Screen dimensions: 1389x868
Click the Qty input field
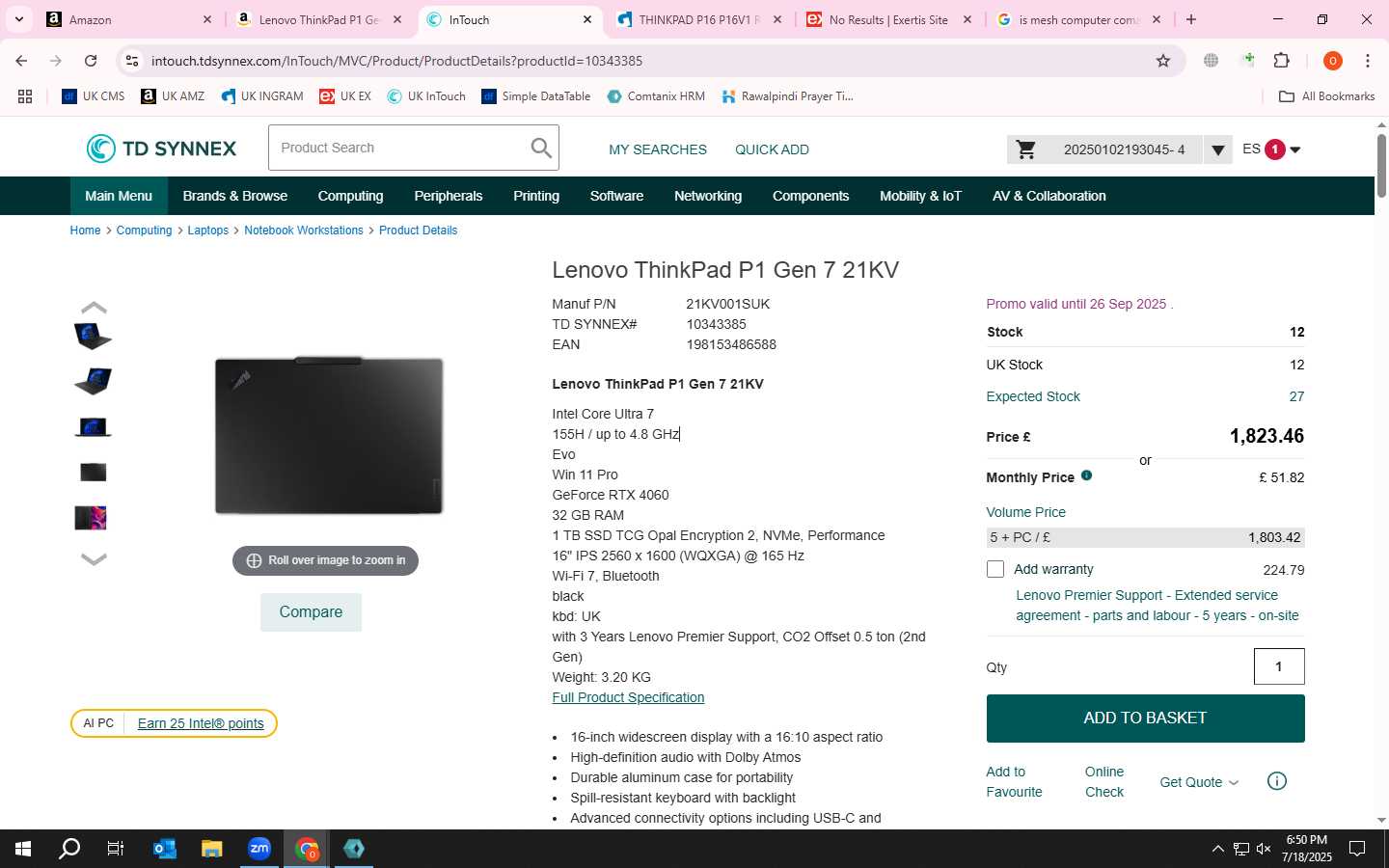pyautogui.click(x=1279, y=666)
